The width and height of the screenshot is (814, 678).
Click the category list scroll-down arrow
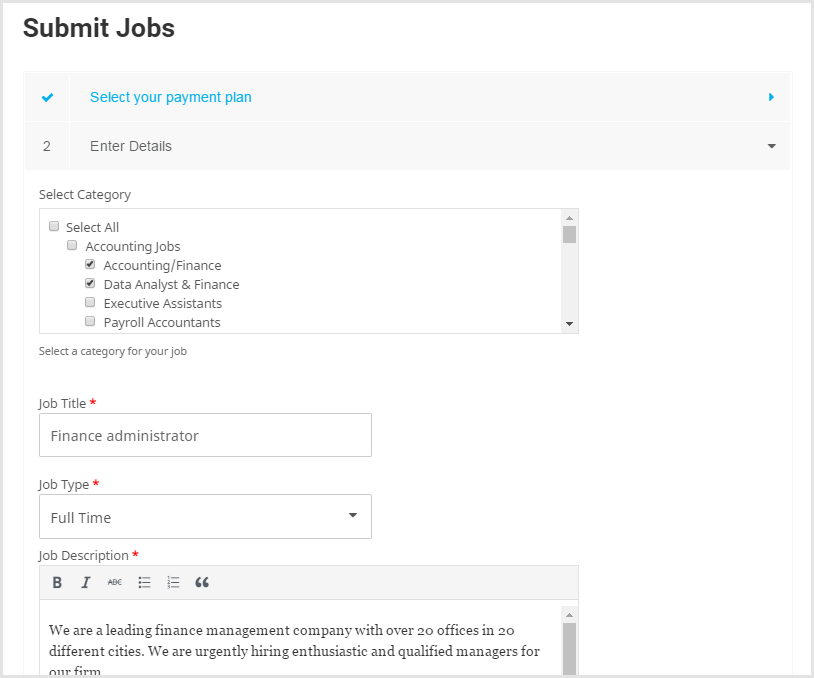(569, 324)
